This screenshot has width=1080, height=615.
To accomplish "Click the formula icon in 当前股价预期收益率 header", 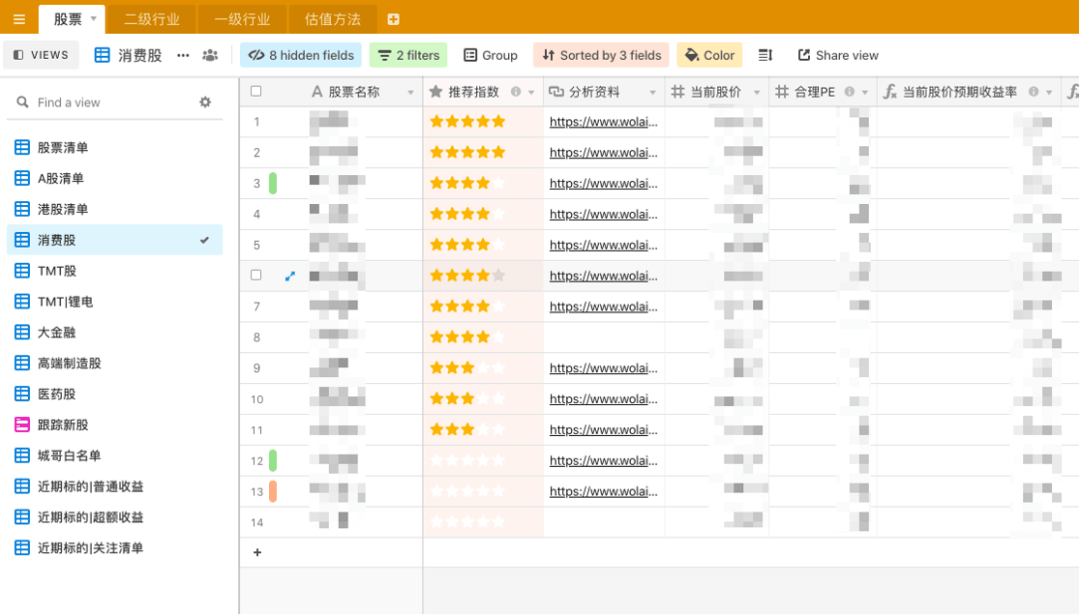I will pyautogui.click(x=890, y=92).
